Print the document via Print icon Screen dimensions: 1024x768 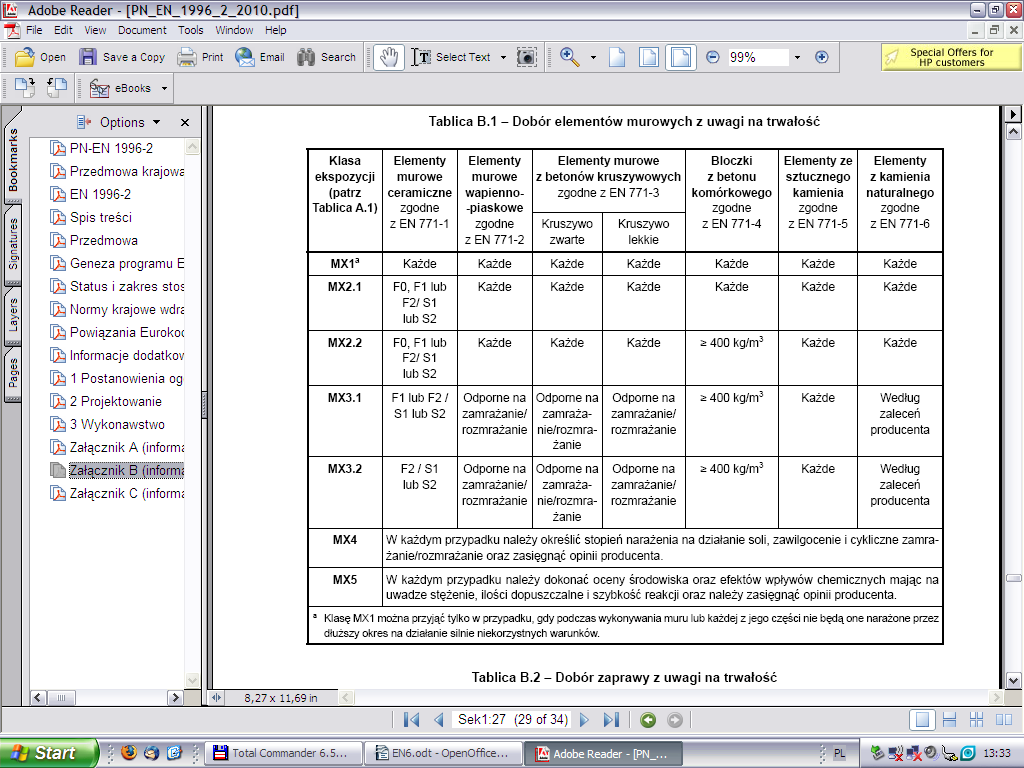point(200,57)
